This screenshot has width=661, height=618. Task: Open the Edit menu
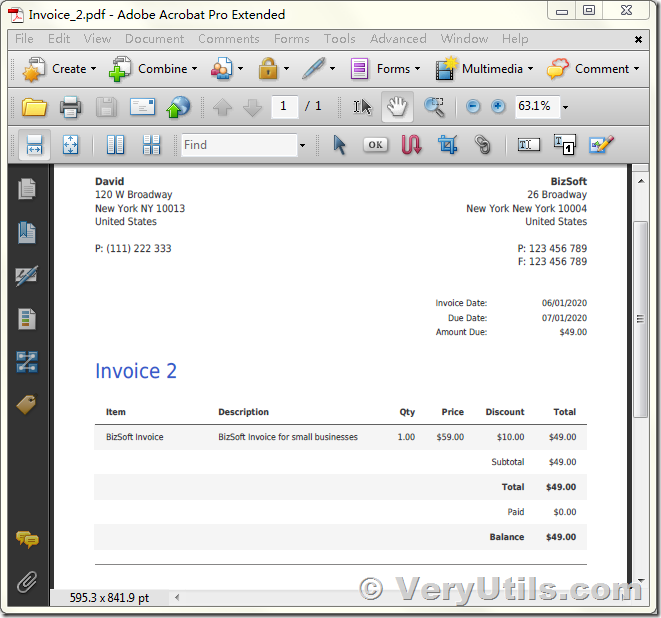coord(59,39)
